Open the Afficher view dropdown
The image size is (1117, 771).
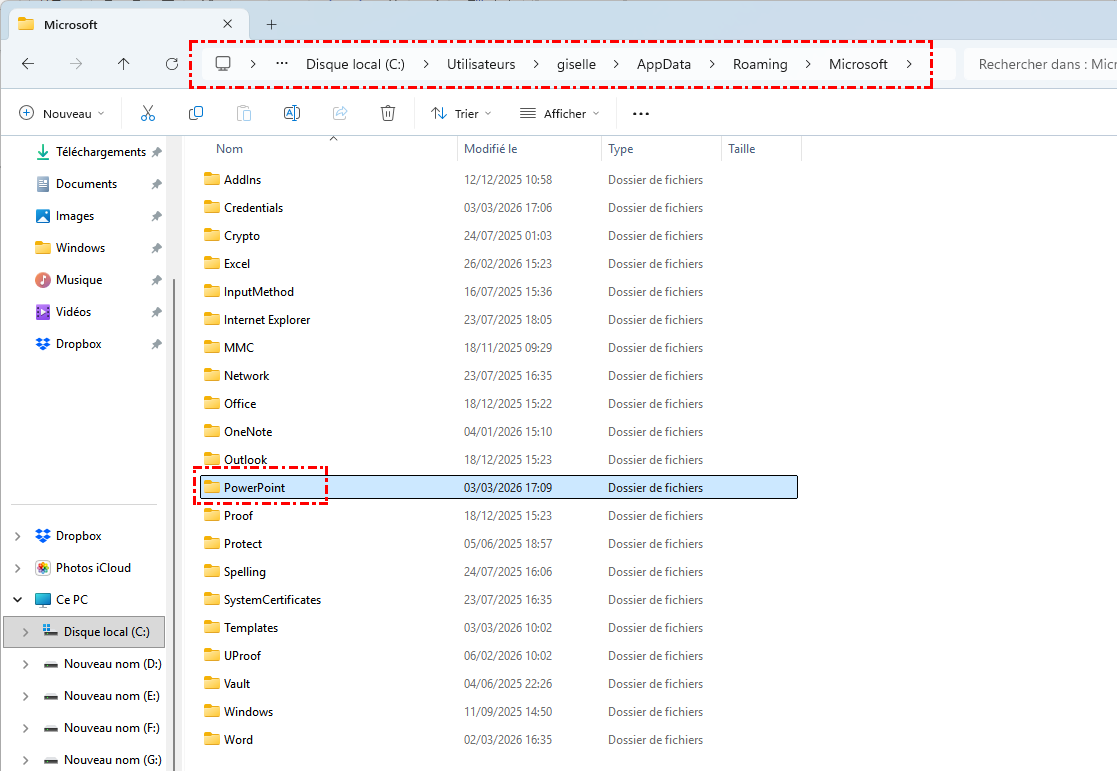[x=560, y=114]
